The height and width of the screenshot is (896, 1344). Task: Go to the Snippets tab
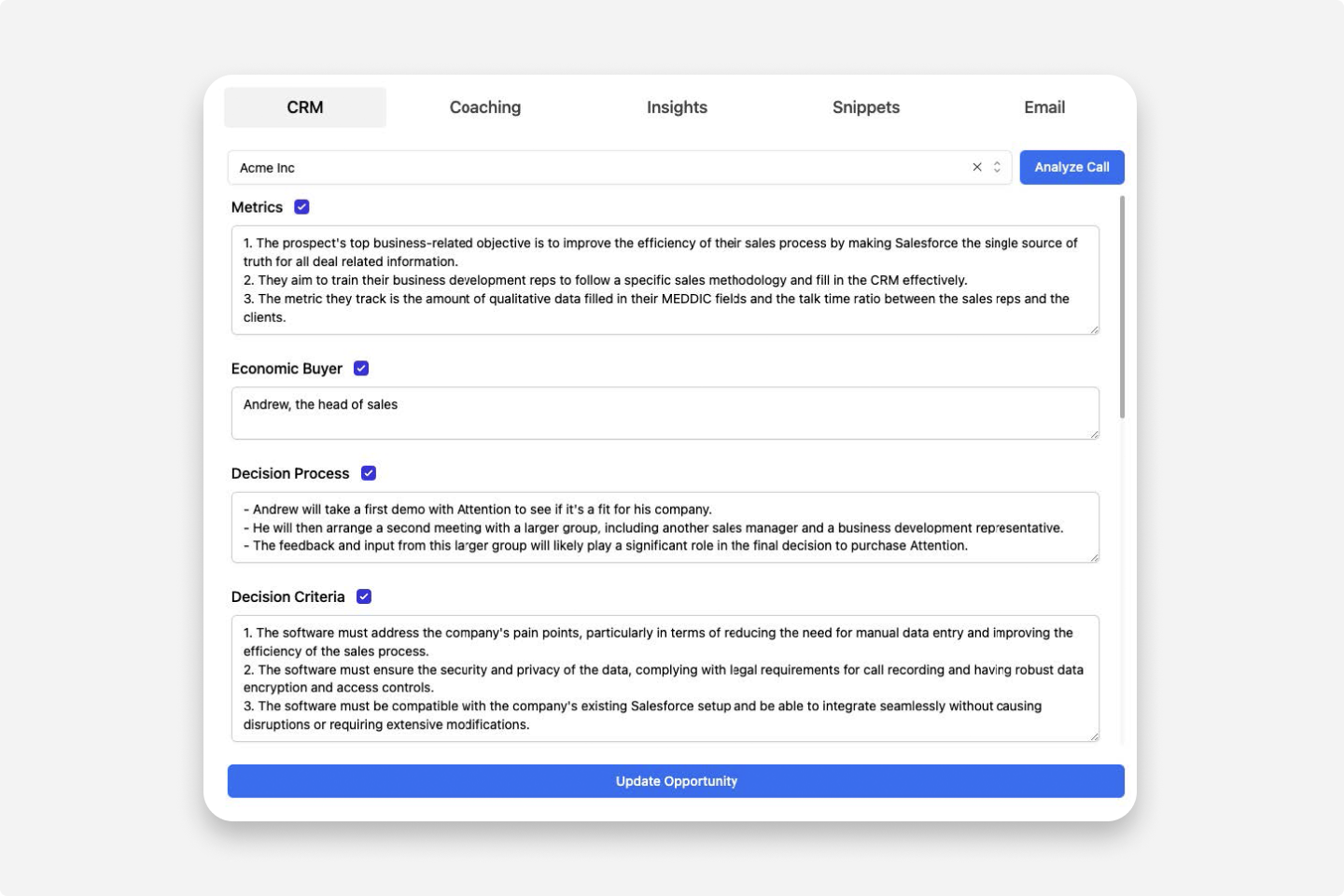(x=866, y=107)
